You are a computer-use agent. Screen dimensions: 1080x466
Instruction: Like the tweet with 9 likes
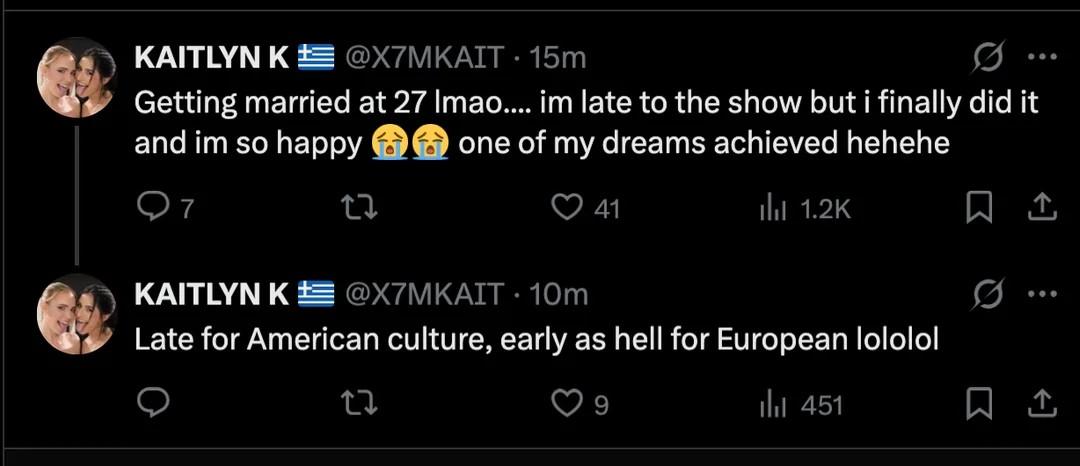568,403
